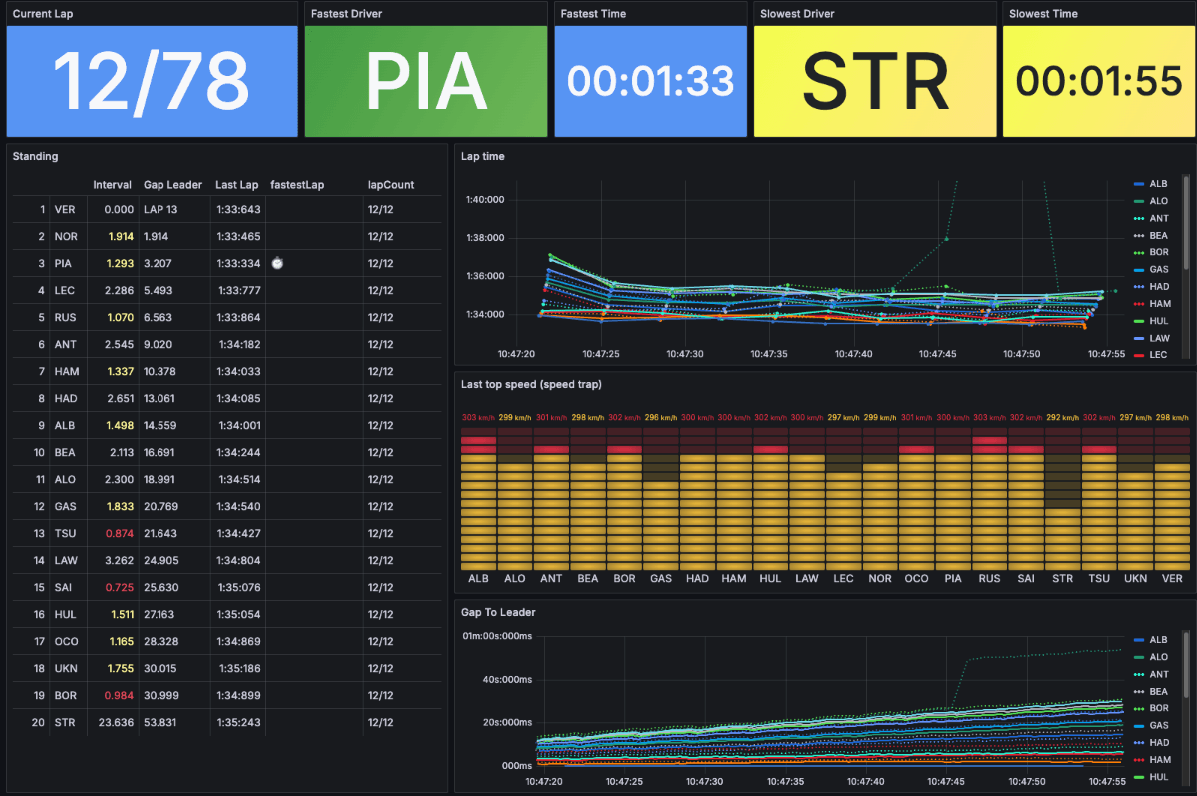Viewport: 1197px width, 796px height.
Task: Toggle ANT series in Lap time legend
Action: 1159,218
